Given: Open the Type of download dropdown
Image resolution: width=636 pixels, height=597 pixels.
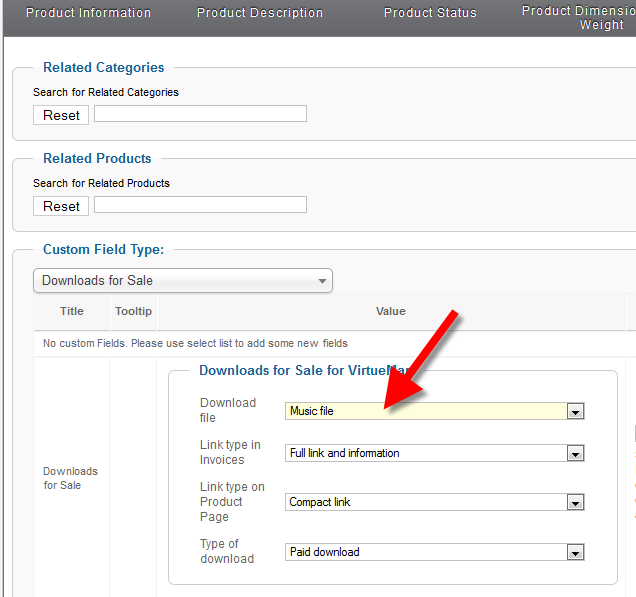Looking at the screenshot, I should click(x=434, y=552).
